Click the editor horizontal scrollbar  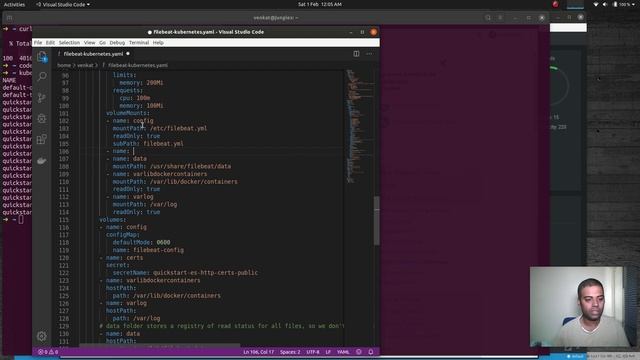point(159,346)
